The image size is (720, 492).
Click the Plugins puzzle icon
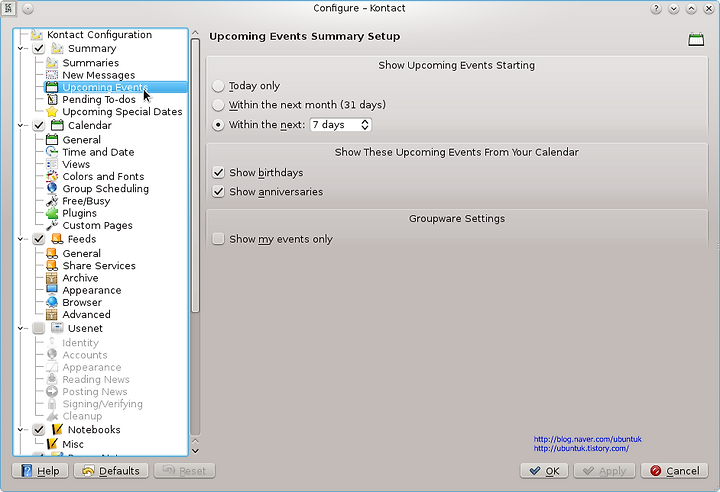point(52,213)
